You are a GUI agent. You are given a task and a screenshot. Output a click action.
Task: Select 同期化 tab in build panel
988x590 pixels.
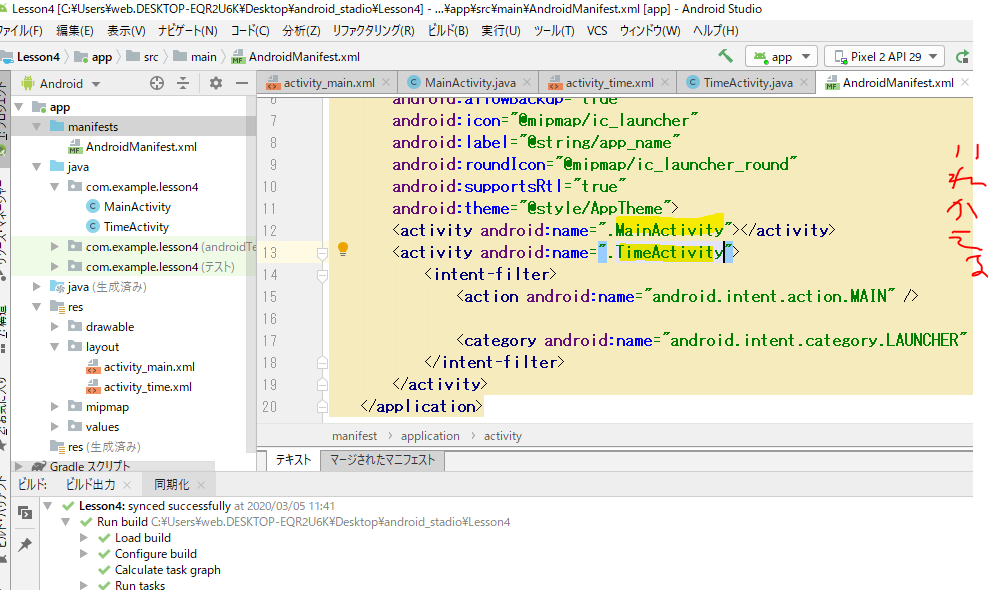pyautogui.click(x=171, y=485)
